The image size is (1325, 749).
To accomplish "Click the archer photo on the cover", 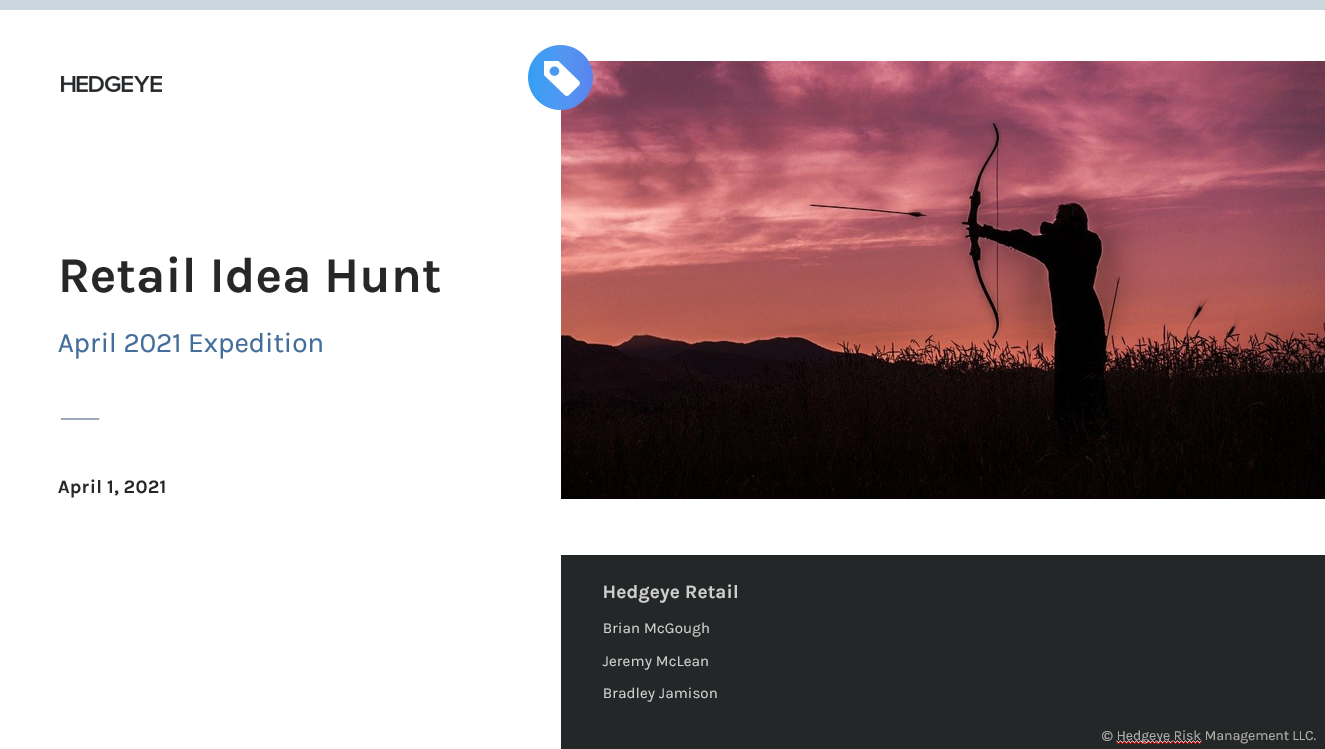I will coord(940,280).
